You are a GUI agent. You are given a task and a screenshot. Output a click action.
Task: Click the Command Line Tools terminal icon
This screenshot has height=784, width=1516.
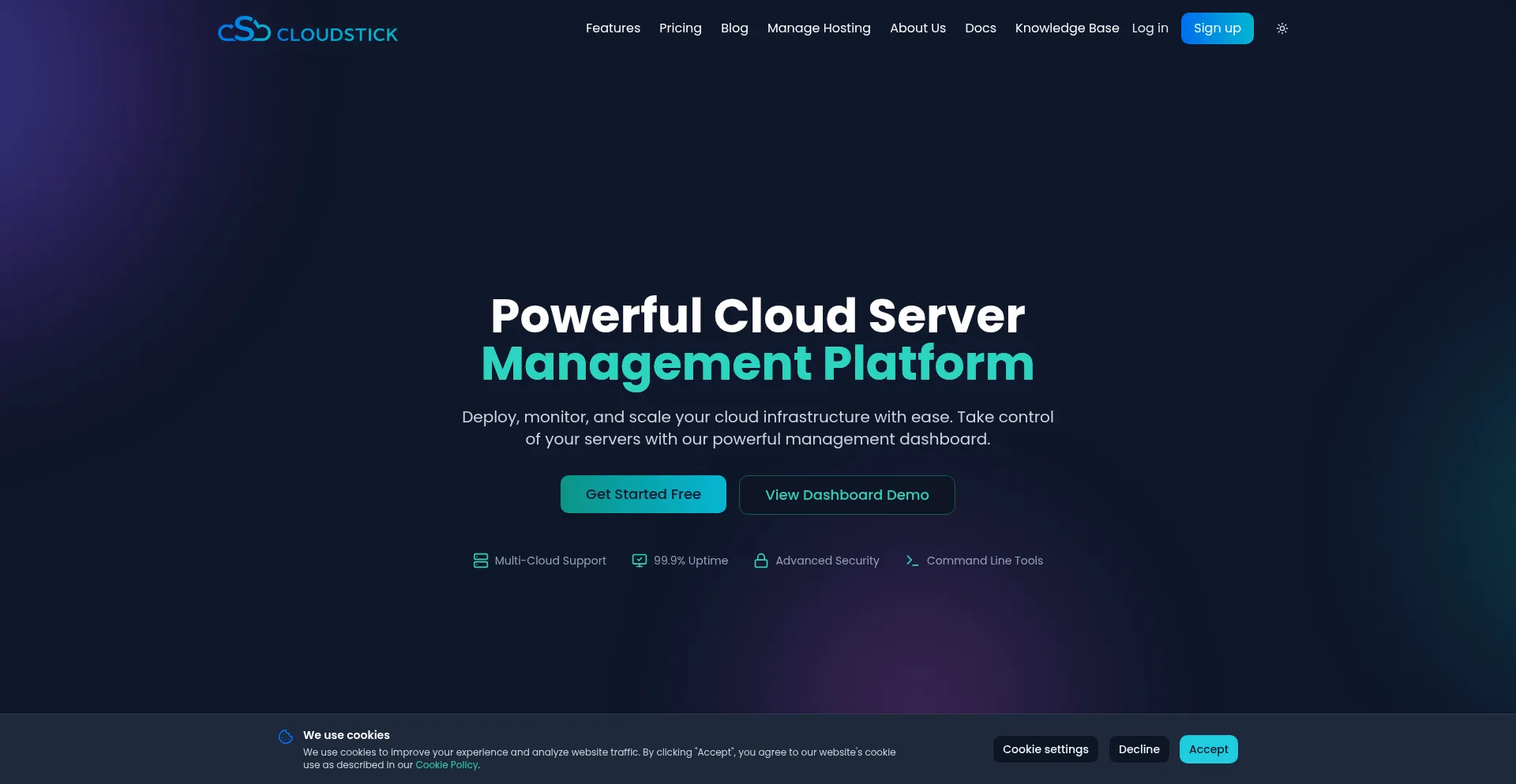(912, 561)
